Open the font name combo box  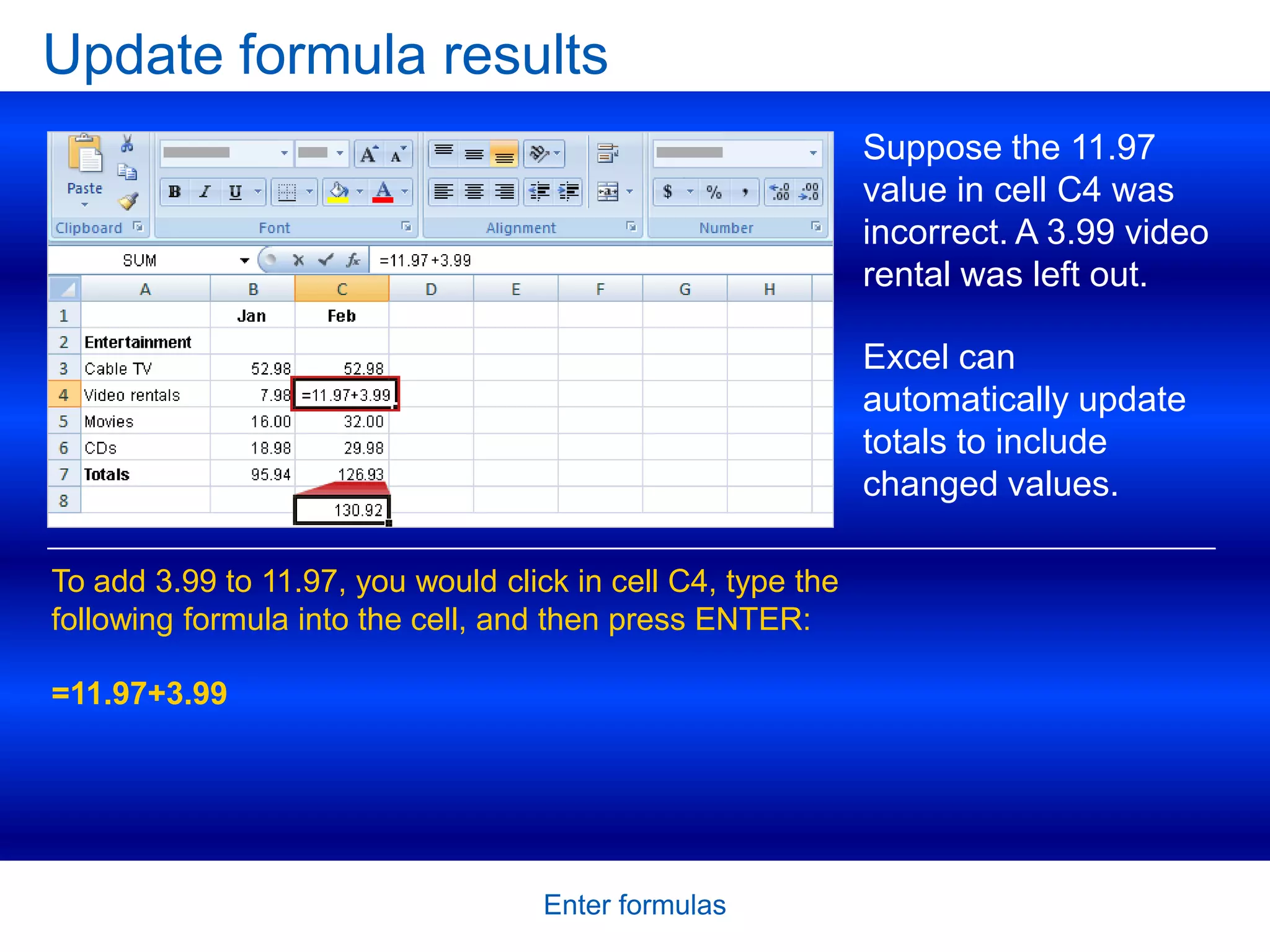pyautogui.click(x=226, y=153)
